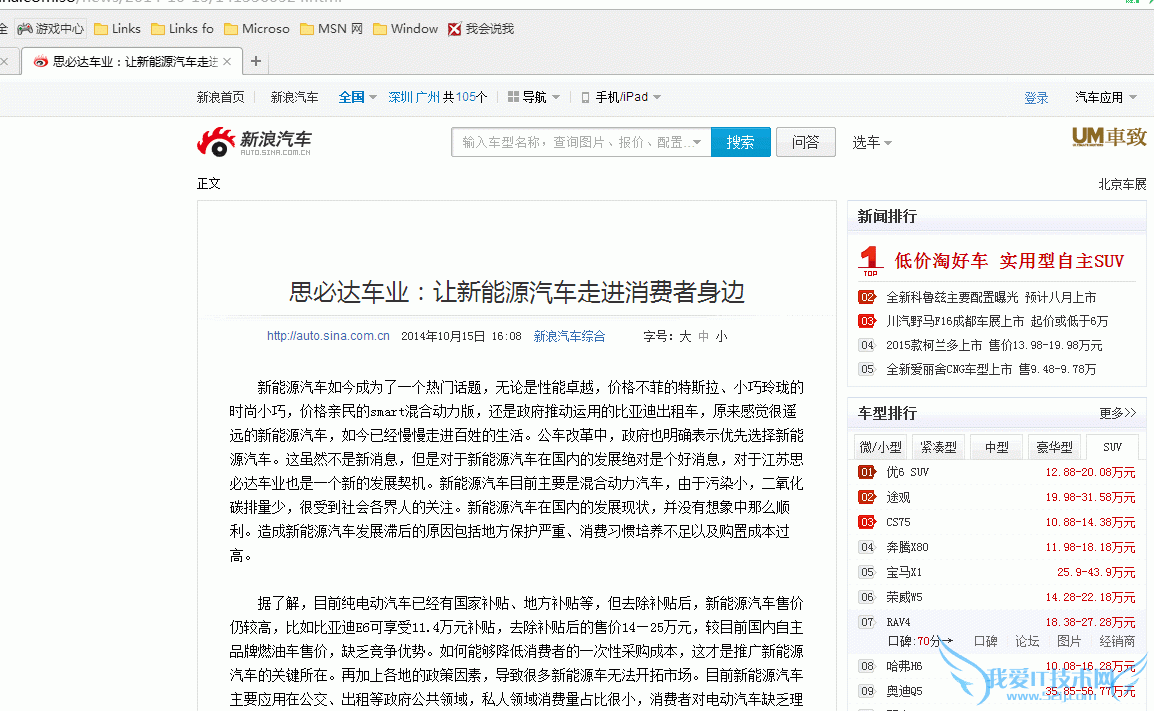Select the 豪华型 car ranking tab
The height and width of the screenshot is (711, 1154).
click(x=1052, y=447)
